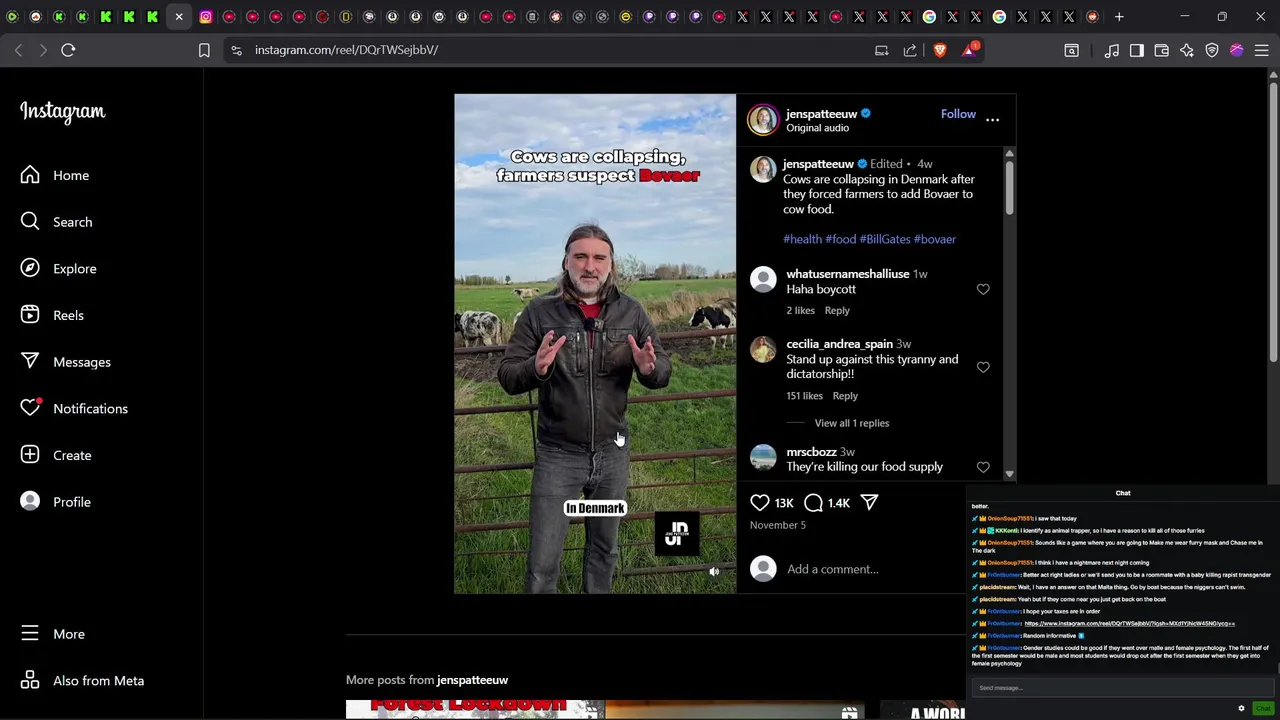This screenshot has height=720, width=1280.
Task: Open Brave Shields lion icon
Action: pos(940,50)
